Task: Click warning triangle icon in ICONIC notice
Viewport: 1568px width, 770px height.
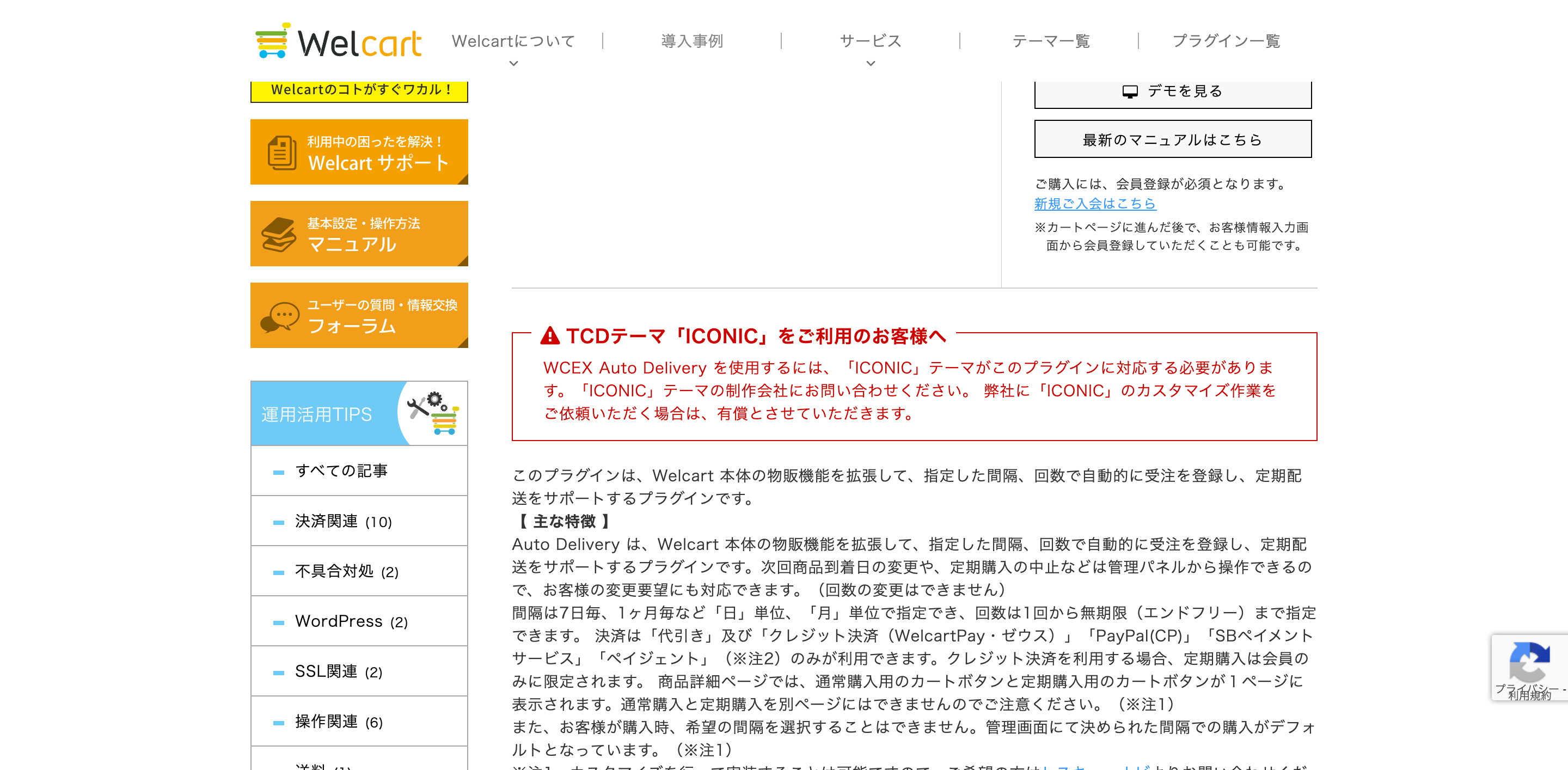Action: pos(550,335)
